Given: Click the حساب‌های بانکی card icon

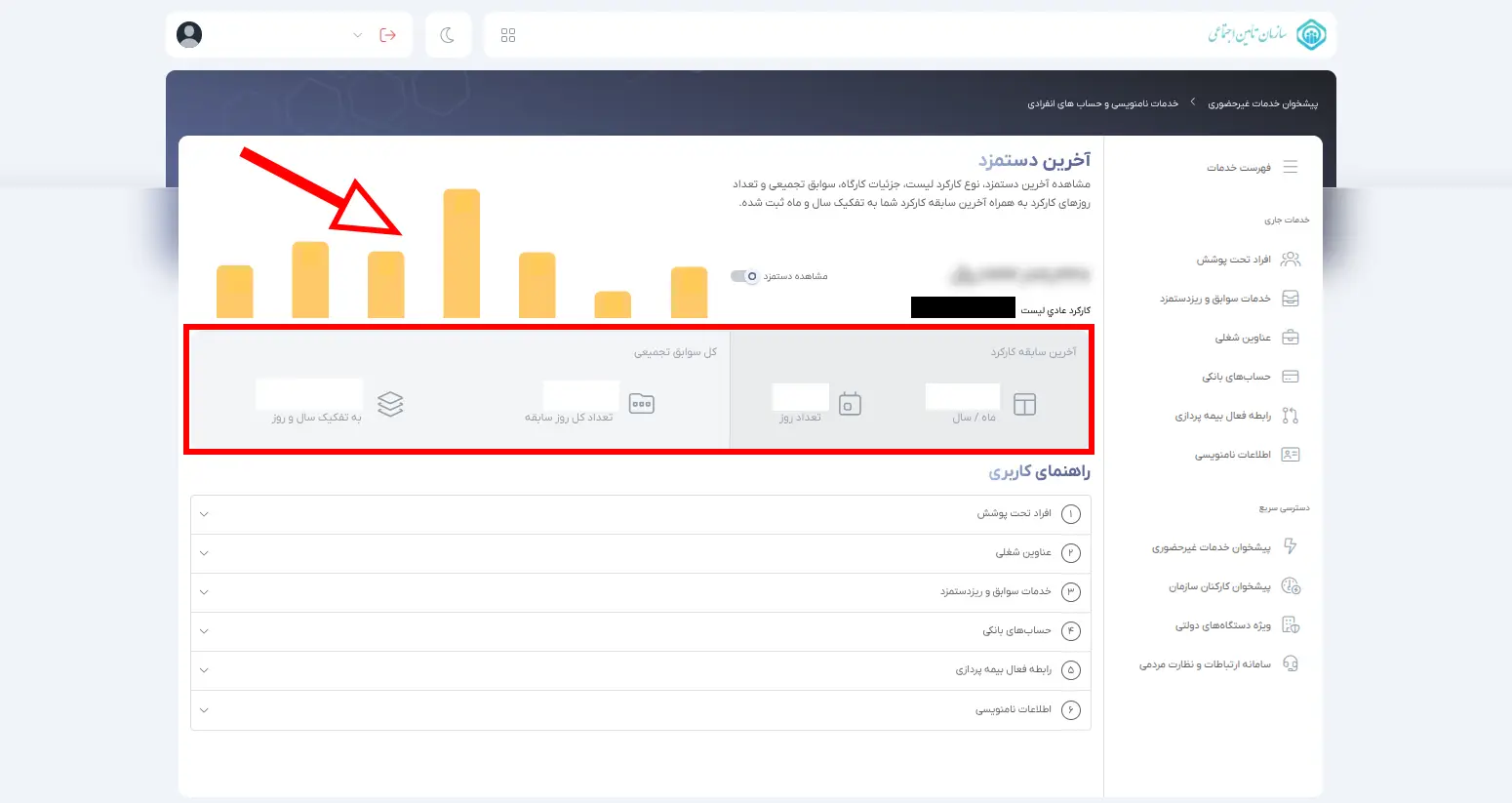Looking at the screenshot, I should (1291, 377).
